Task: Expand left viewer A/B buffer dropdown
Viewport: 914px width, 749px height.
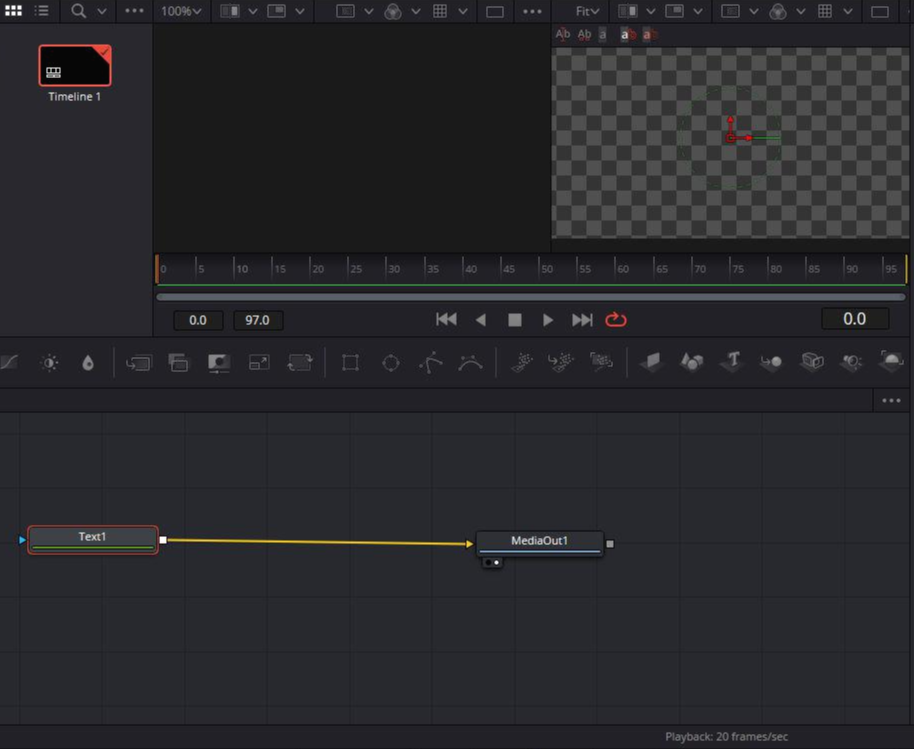Action: pyautogui.click(x=253, y=11)
